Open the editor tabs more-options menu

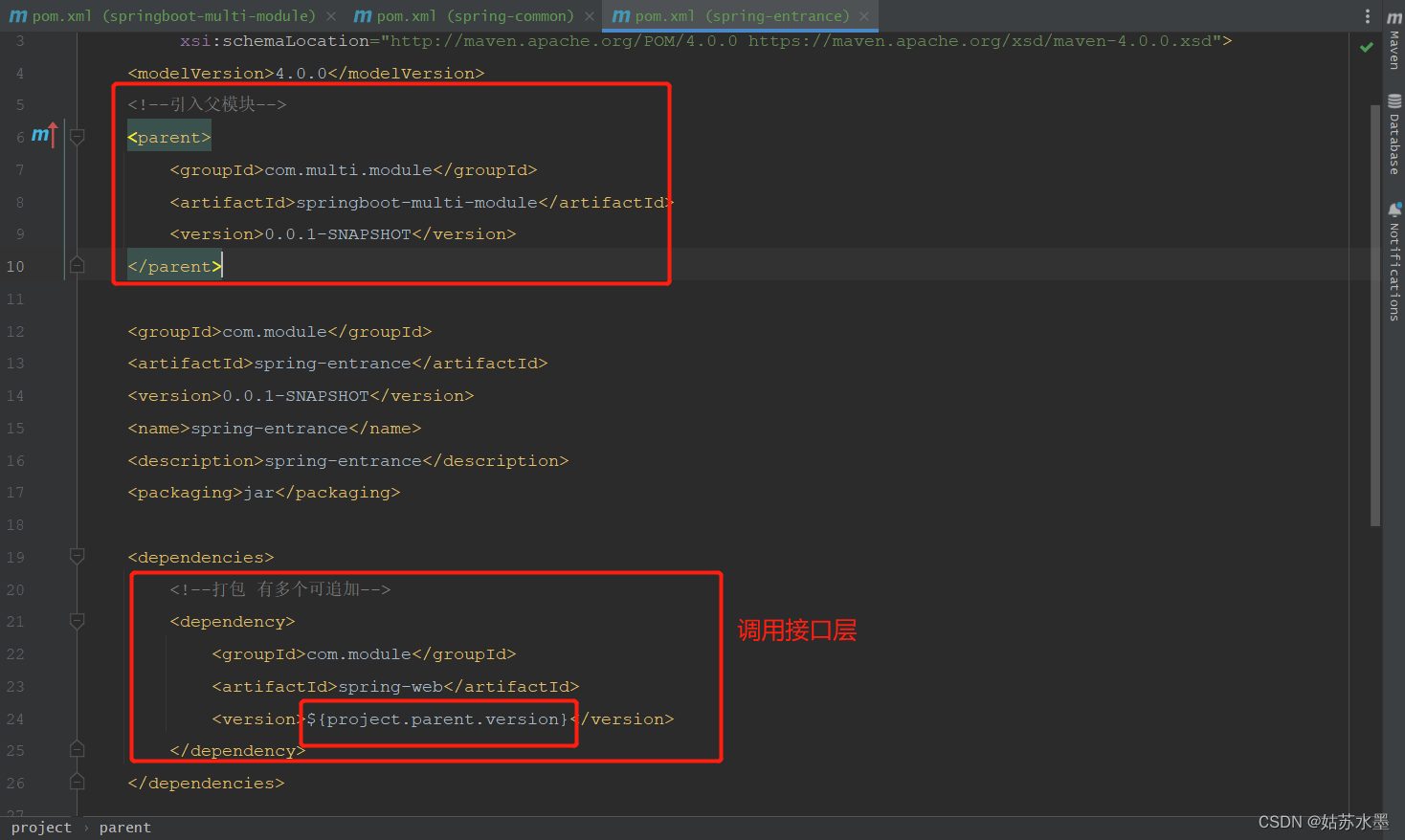[x=1368, y=16]
